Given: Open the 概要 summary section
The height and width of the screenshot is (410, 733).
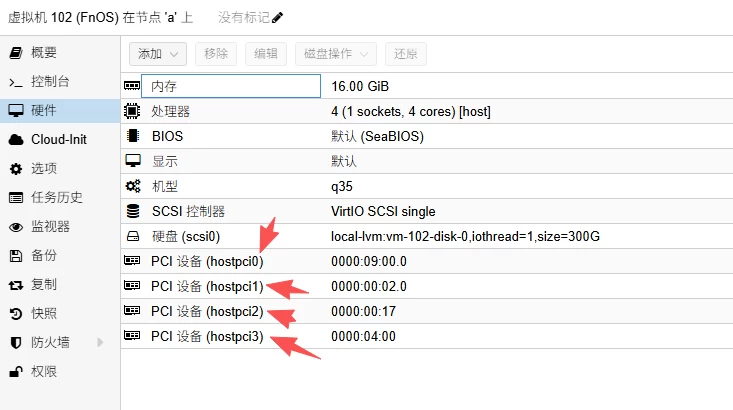Looking at the screenshot, I should click(43, 52).
